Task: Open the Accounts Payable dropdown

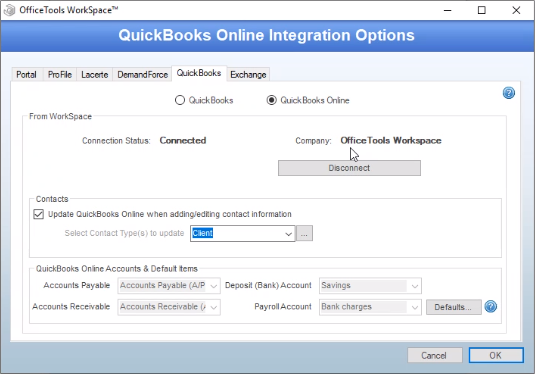Action: click(169, 286)
